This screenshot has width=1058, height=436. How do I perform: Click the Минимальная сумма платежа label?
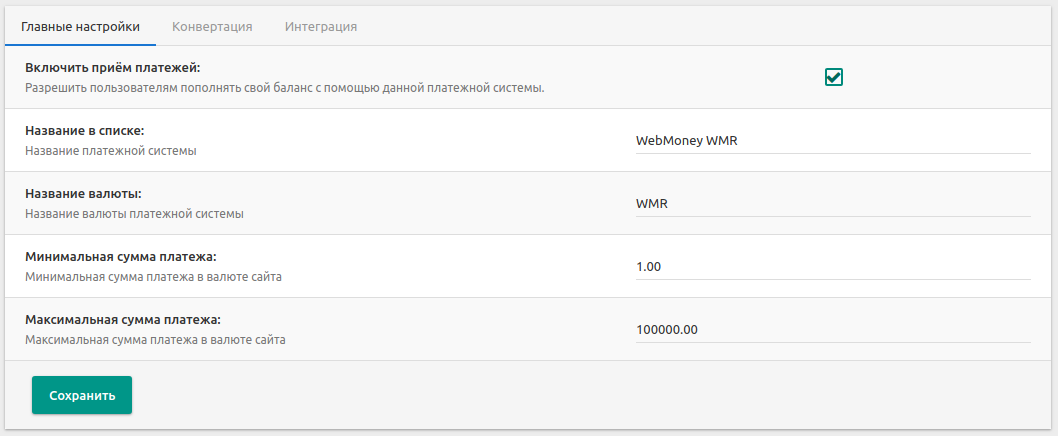(x=120, y=256)
